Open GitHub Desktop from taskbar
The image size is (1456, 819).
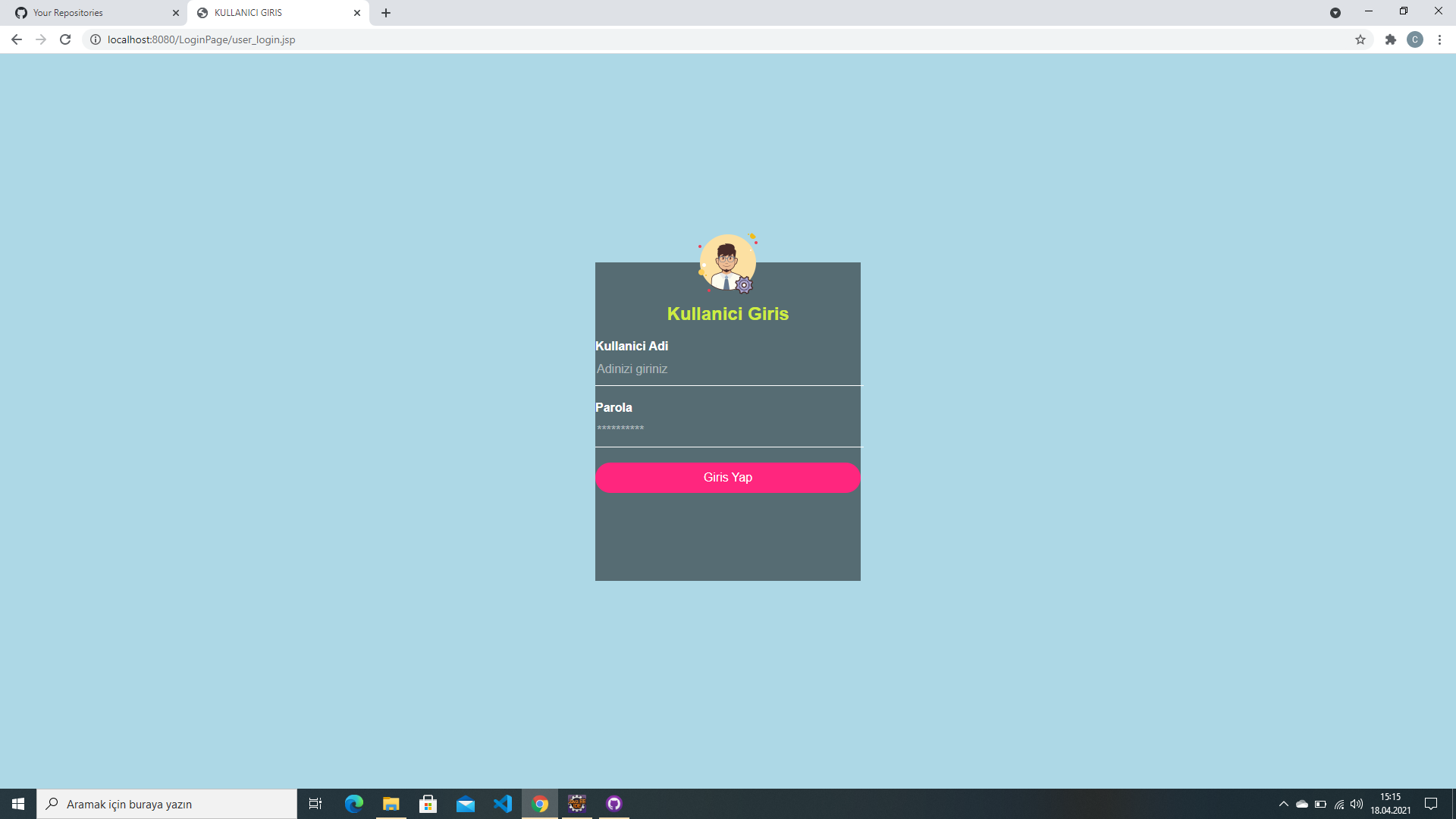[614, 804]
